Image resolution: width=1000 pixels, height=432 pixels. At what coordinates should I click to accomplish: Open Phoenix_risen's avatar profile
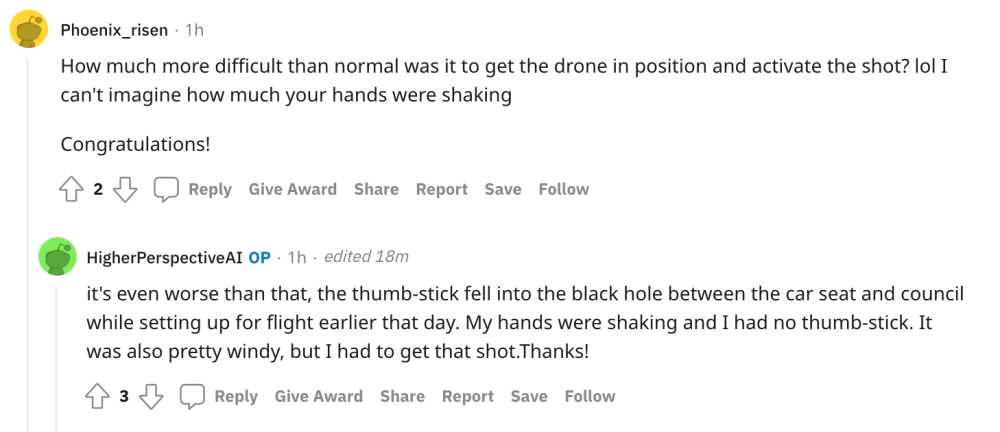28,30
